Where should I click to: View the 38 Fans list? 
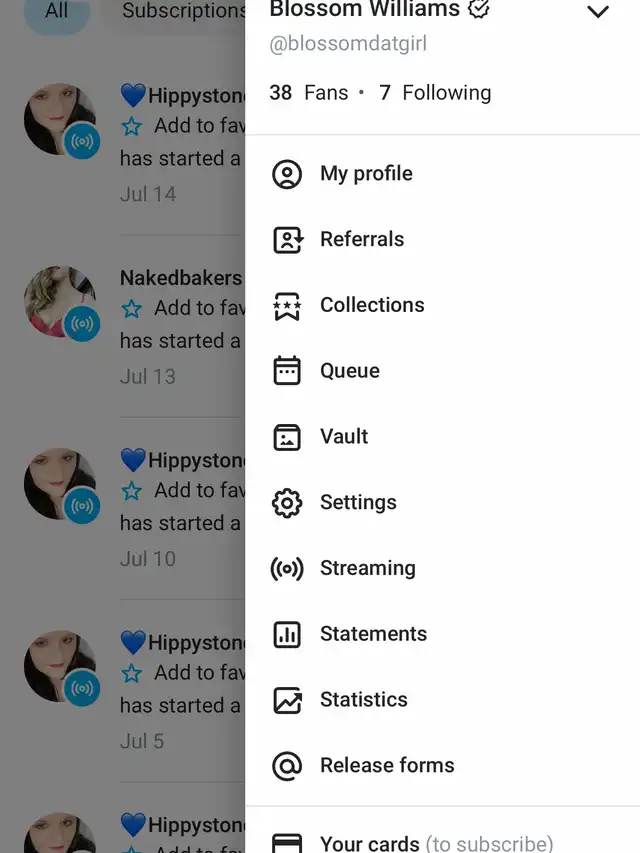pos(308,93)
